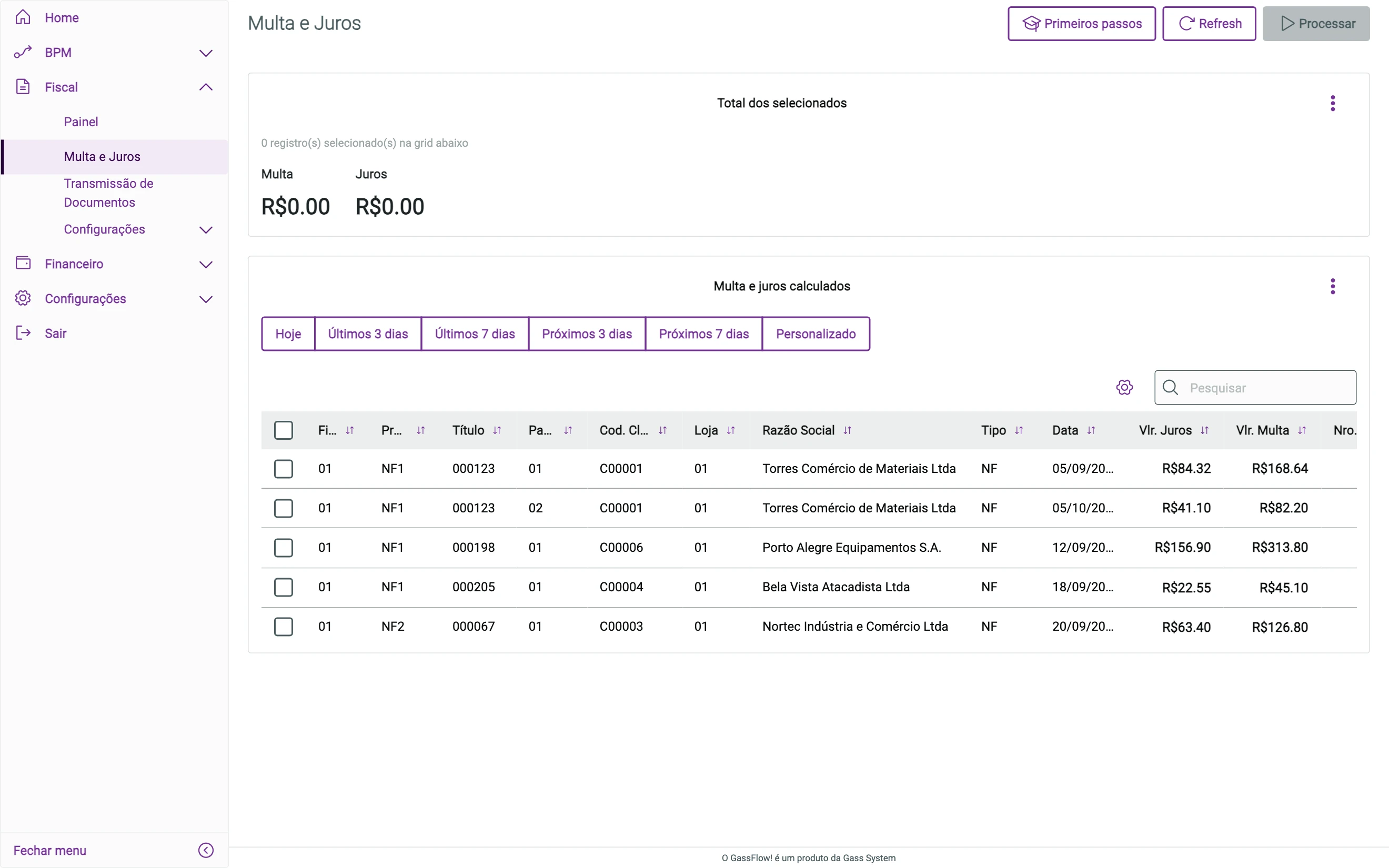Sort by Data column arrows
The image size is (1389, 868).
pyautogui.click(x=1091, y=430)
